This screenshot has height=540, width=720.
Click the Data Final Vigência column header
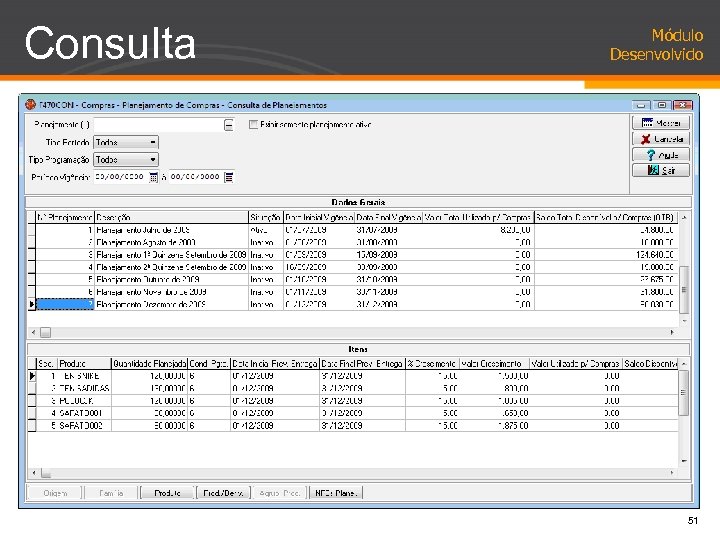tap(389, 218)
